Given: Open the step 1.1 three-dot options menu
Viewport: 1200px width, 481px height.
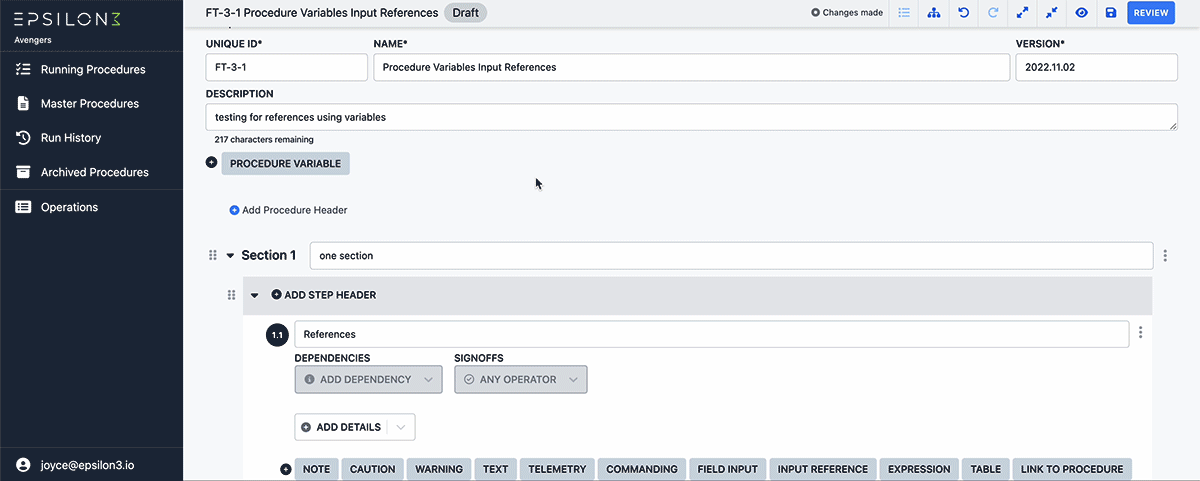Looking at the screenshot, I should click(1141, 334).
